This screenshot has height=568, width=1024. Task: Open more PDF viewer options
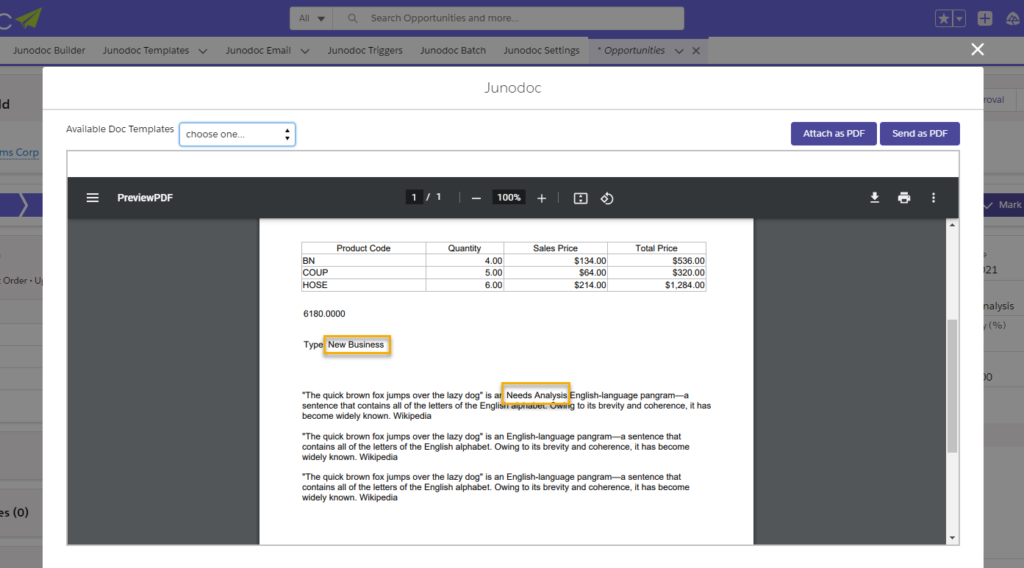[x=933, y=198]
